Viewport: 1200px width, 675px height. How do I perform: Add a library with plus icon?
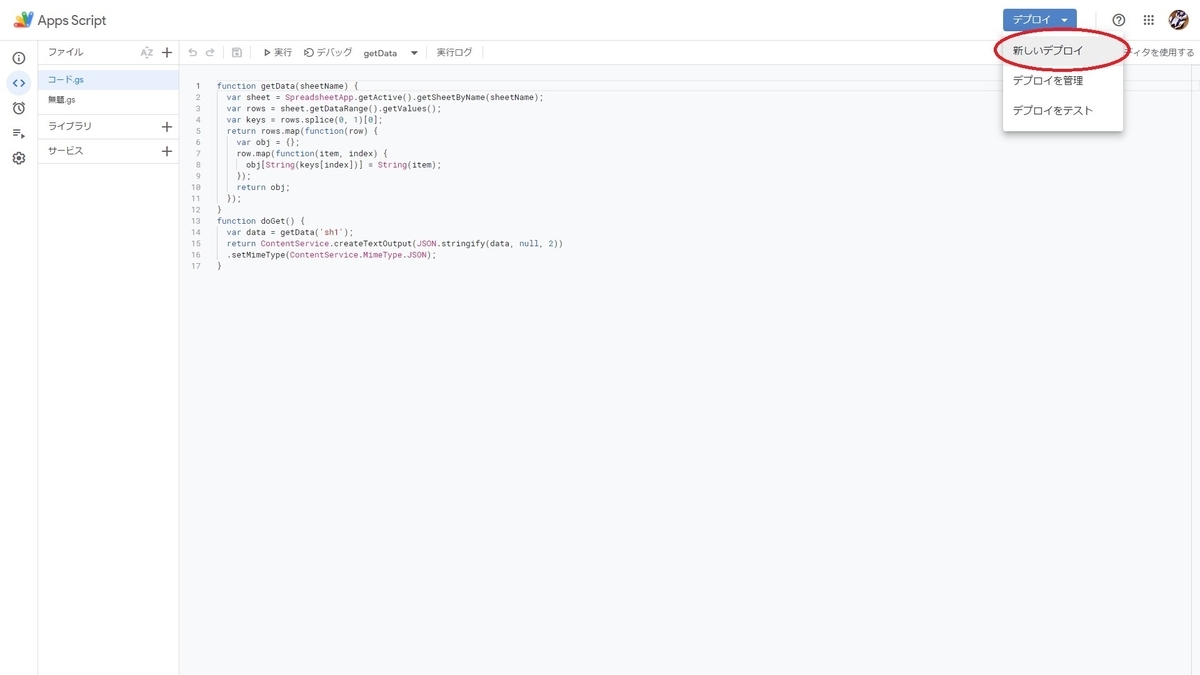tap(167, 127)
